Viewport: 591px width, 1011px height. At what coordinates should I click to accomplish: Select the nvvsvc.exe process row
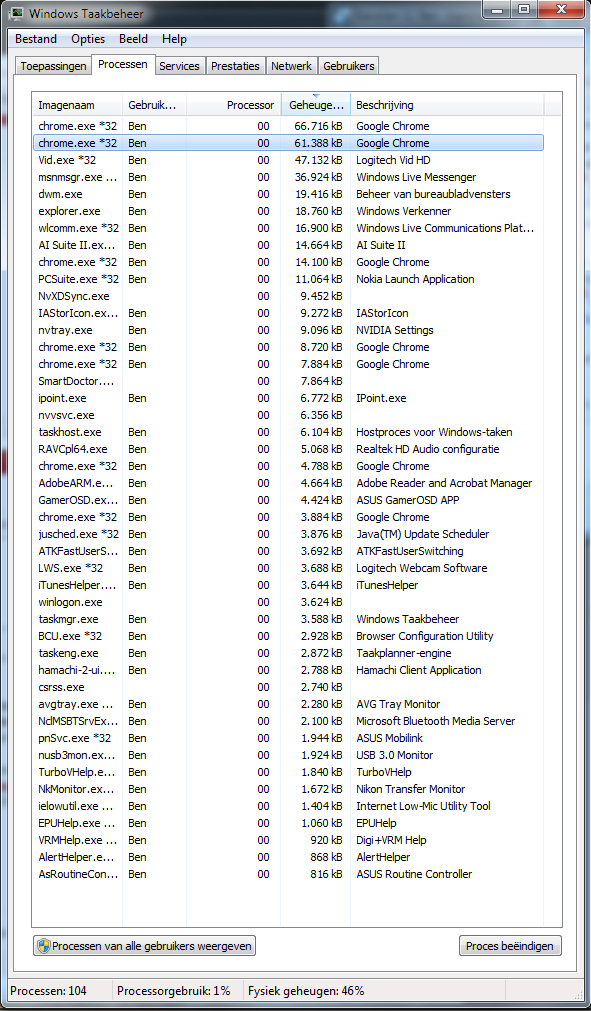tap(288, 415)
